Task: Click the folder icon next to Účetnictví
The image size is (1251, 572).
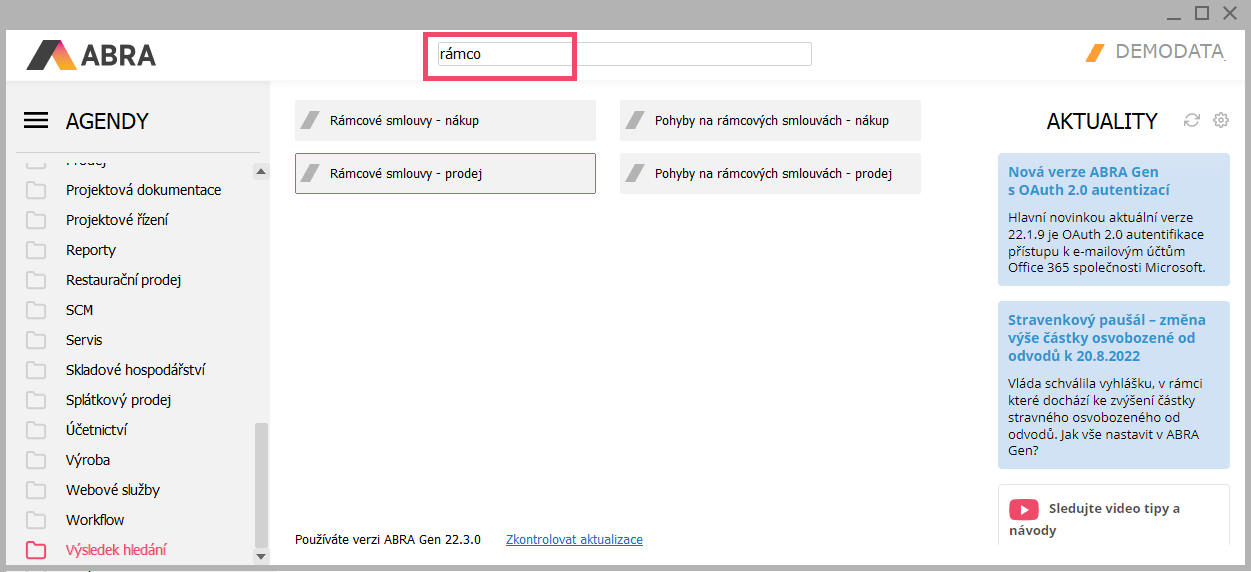Action: coord(36,430)
